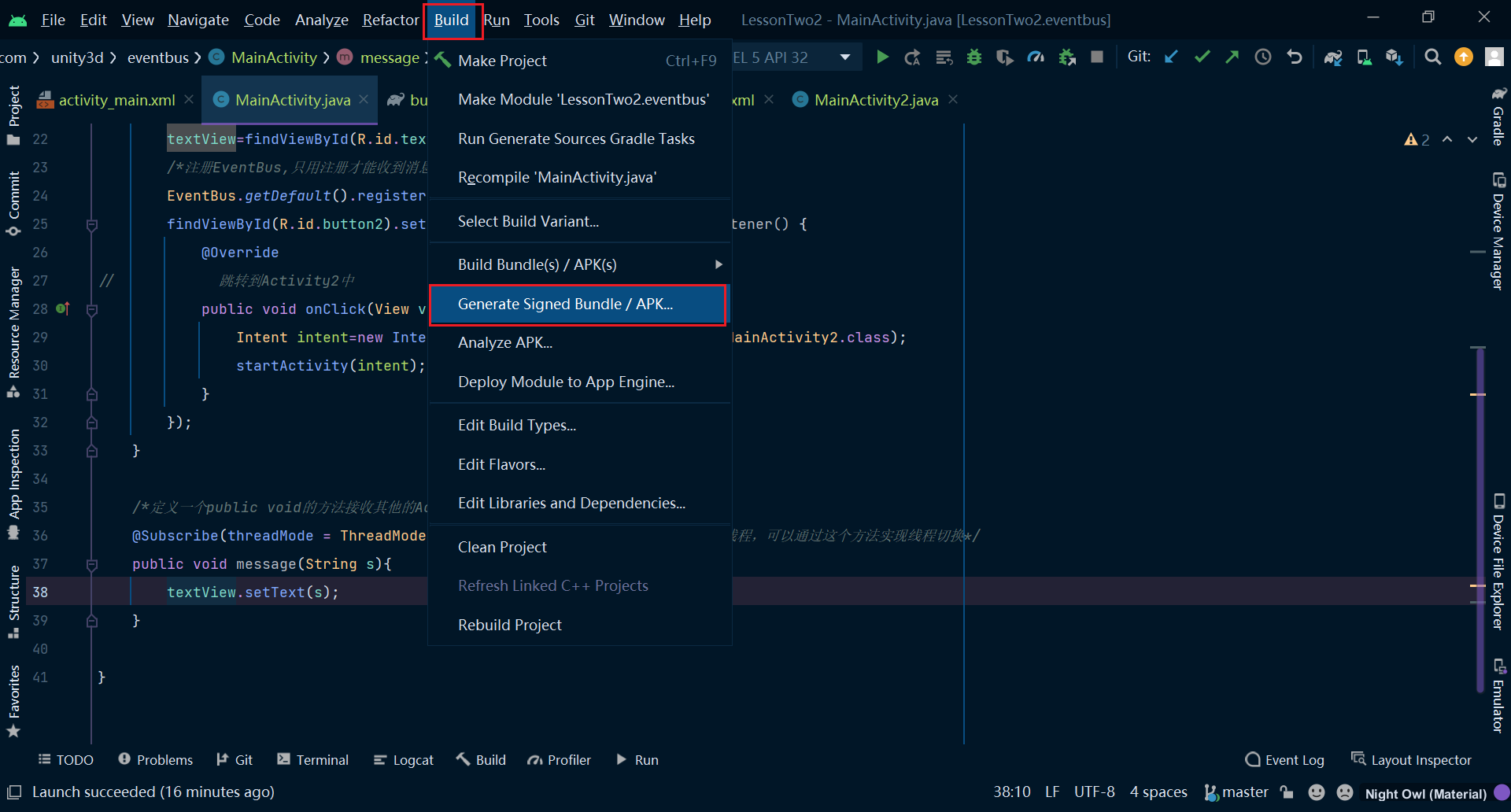Screen dimensions: 1511x812
Task: Click the Stop square icon
Action: [1097, 57]
